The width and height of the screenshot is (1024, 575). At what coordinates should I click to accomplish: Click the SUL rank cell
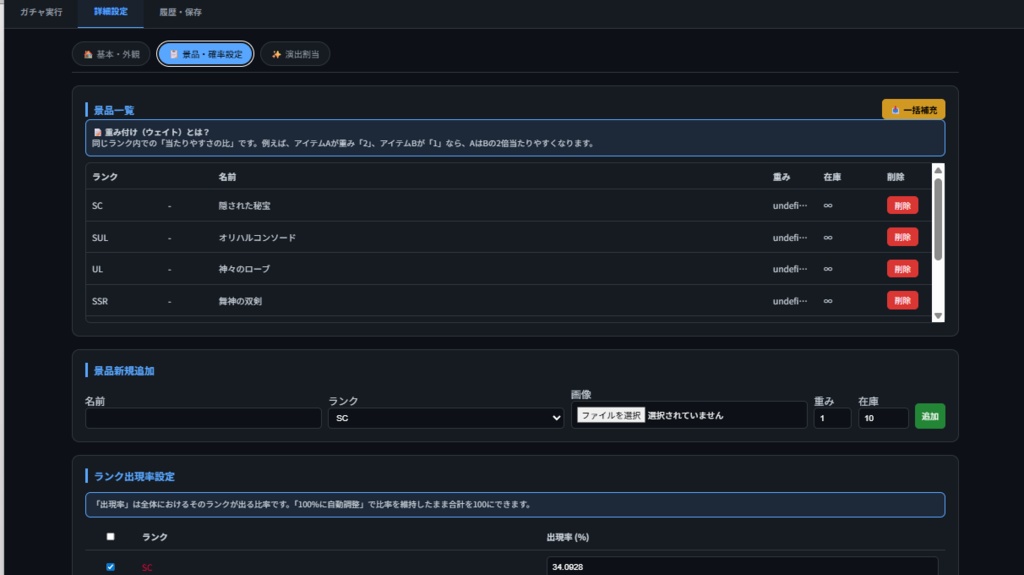pos(100,238)
